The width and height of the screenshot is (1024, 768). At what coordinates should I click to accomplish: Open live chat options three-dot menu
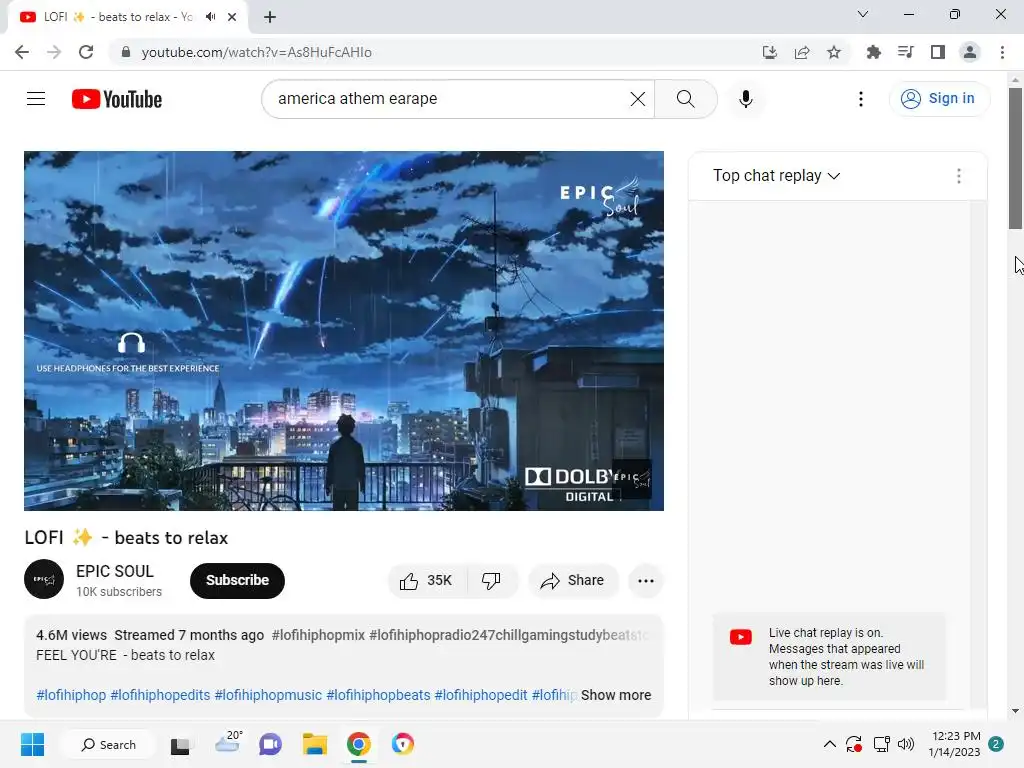[958, 176]
